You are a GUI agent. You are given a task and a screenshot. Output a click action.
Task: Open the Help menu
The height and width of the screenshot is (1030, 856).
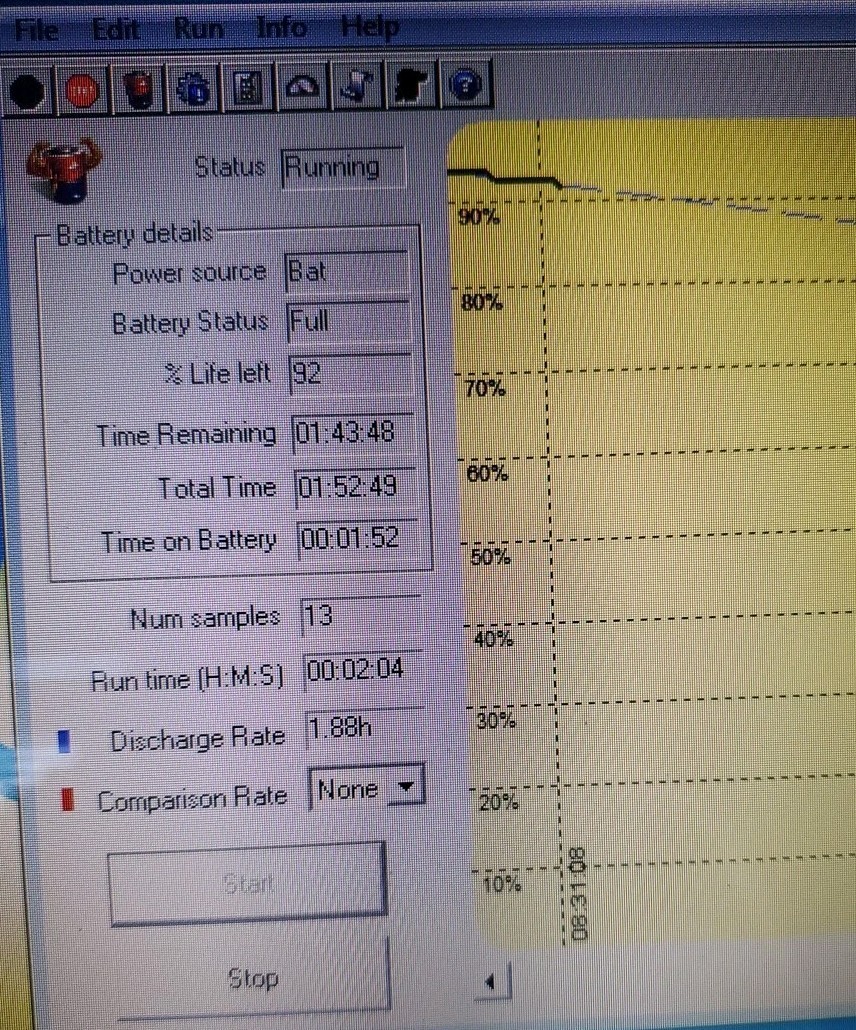pyautogui.click(x=370, y=27)
